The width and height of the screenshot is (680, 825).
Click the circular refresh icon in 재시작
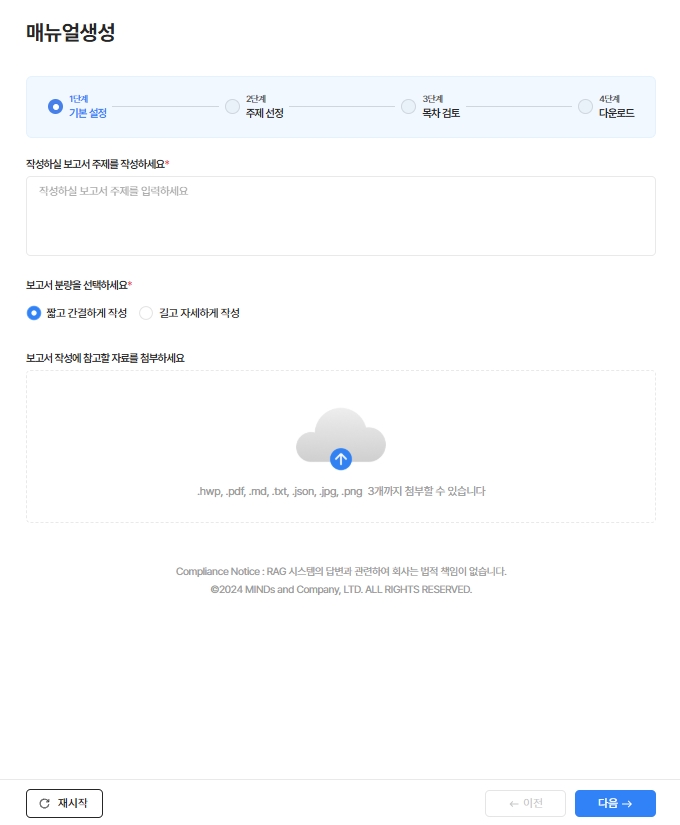(x=44, y=803)
